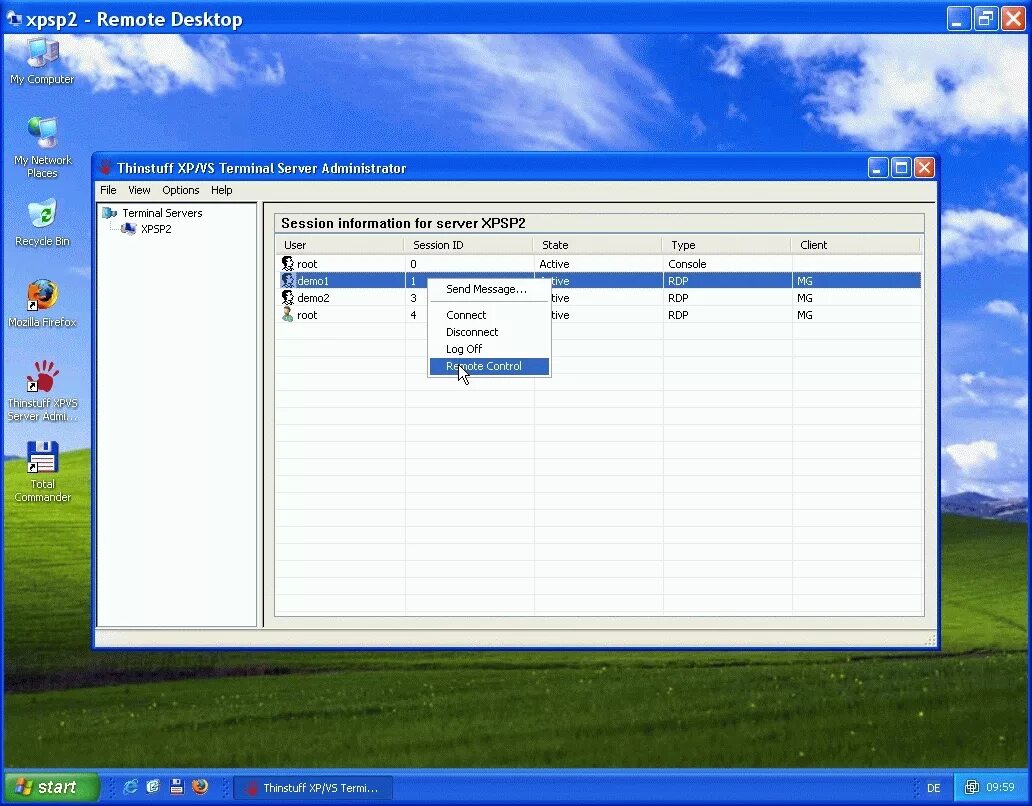
Task: Click the 09:59 taskbar clock
Action: tap(1000, 787)
